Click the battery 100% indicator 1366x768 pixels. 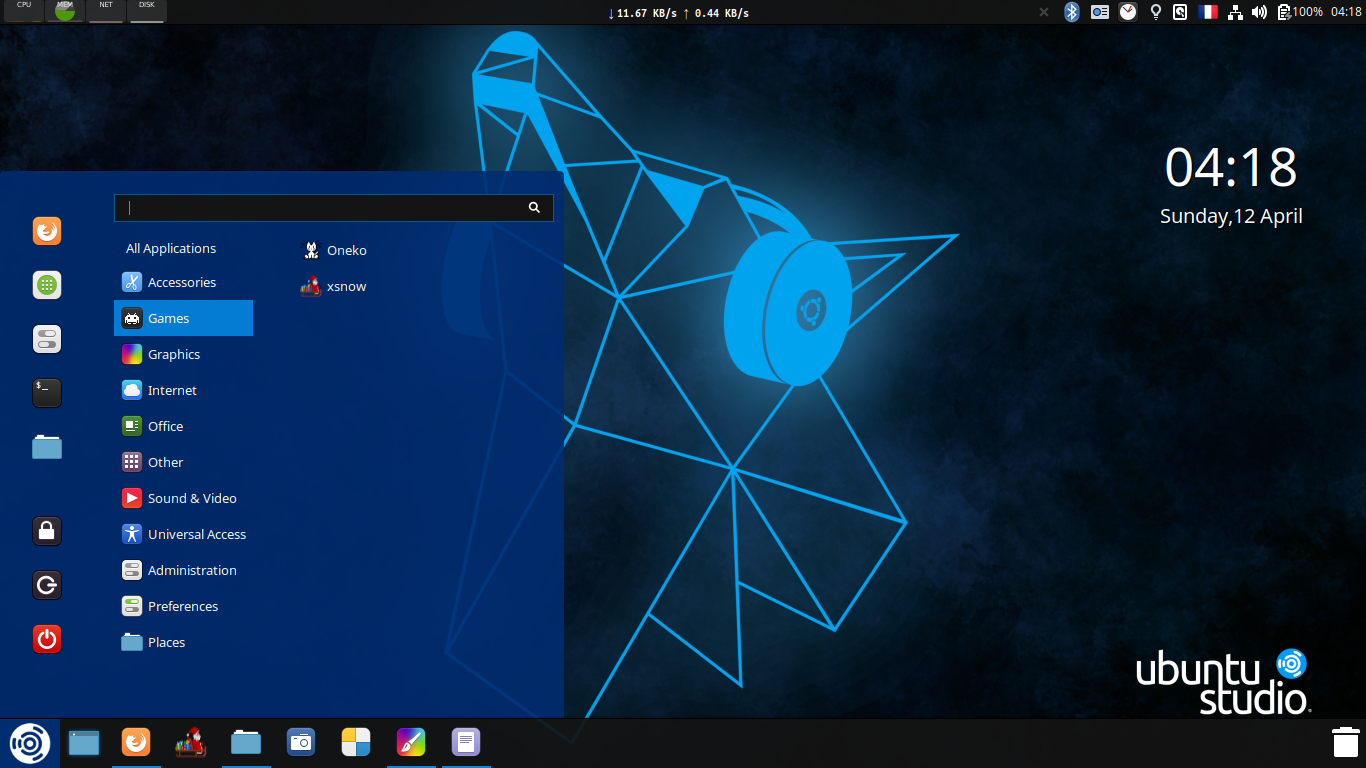coord(1299,12)
